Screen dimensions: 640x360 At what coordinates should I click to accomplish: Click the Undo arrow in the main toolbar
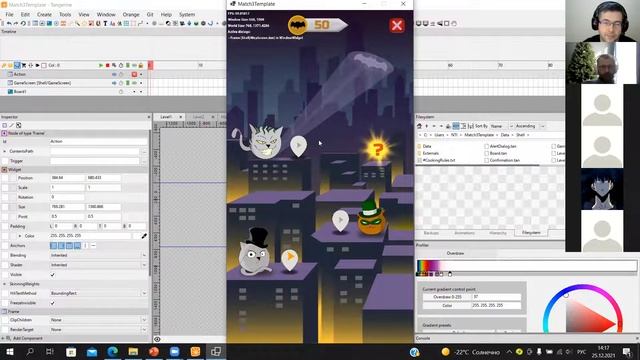[x=9, y=24]
